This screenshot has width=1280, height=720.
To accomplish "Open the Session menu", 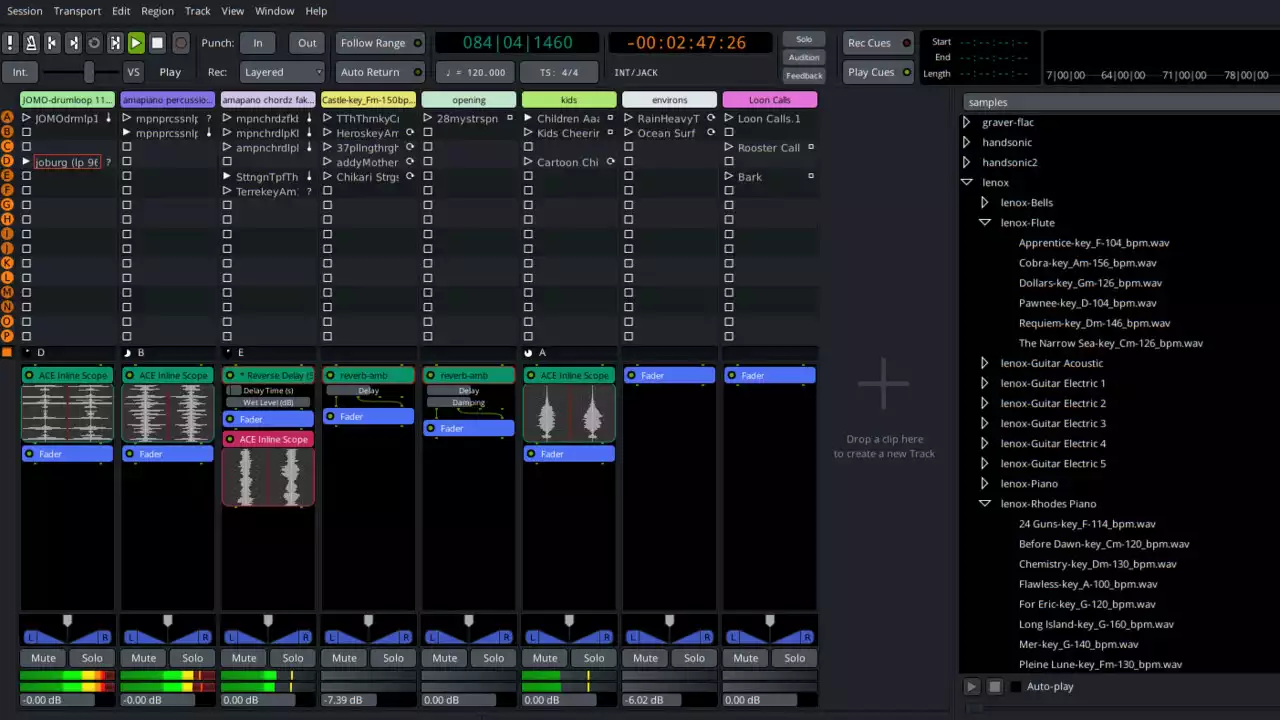I will click(x=24, y=11).
